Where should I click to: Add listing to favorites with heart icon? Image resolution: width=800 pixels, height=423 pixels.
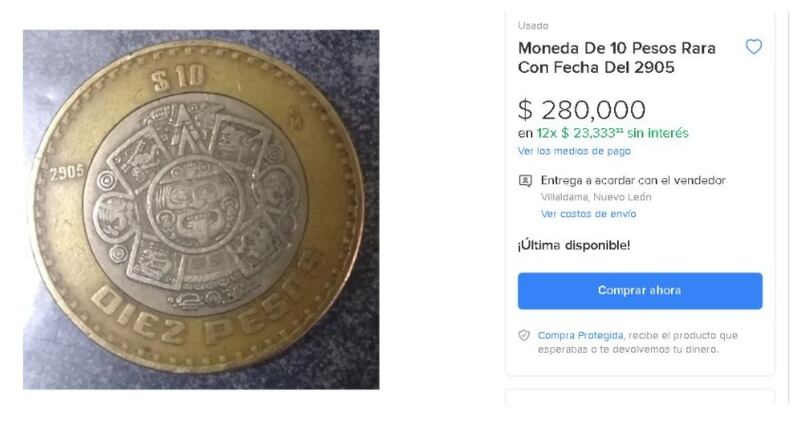(754, 47)
